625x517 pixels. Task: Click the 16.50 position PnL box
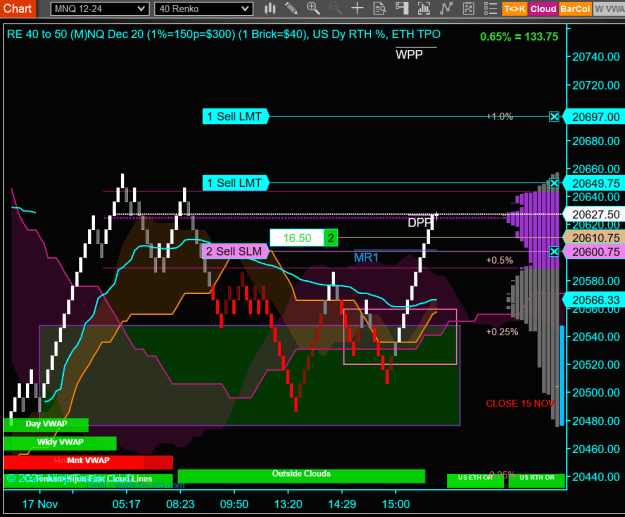pyautogui.click(x=297, y=238)
